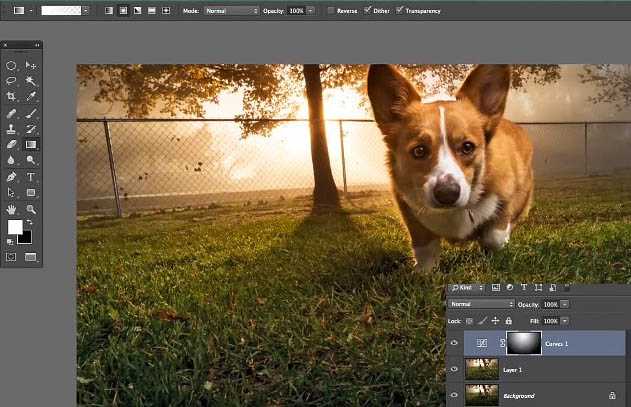This screenshot has height=407, width=631.
Task: Select the Lasso tool
Action: (x=11, y=80)
